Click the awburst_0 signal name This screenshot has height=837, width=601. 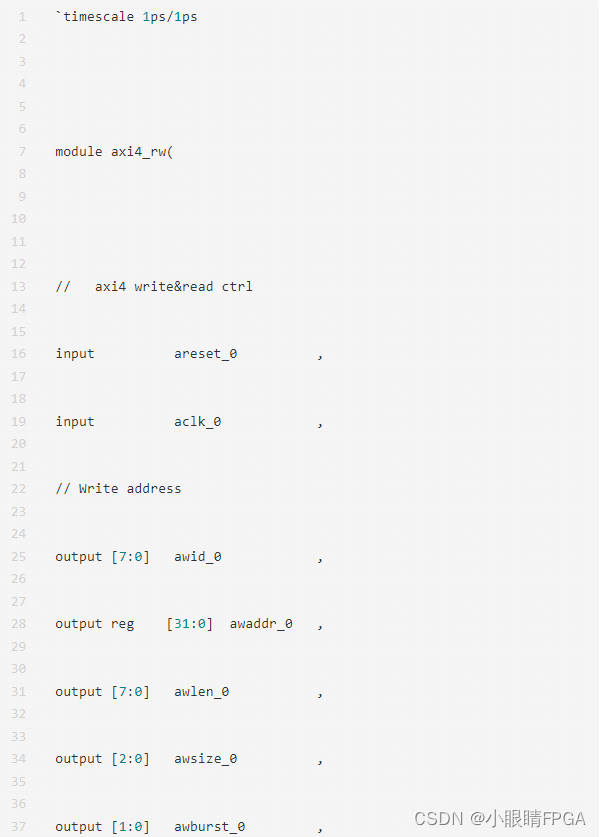click(x=209, y=827)
